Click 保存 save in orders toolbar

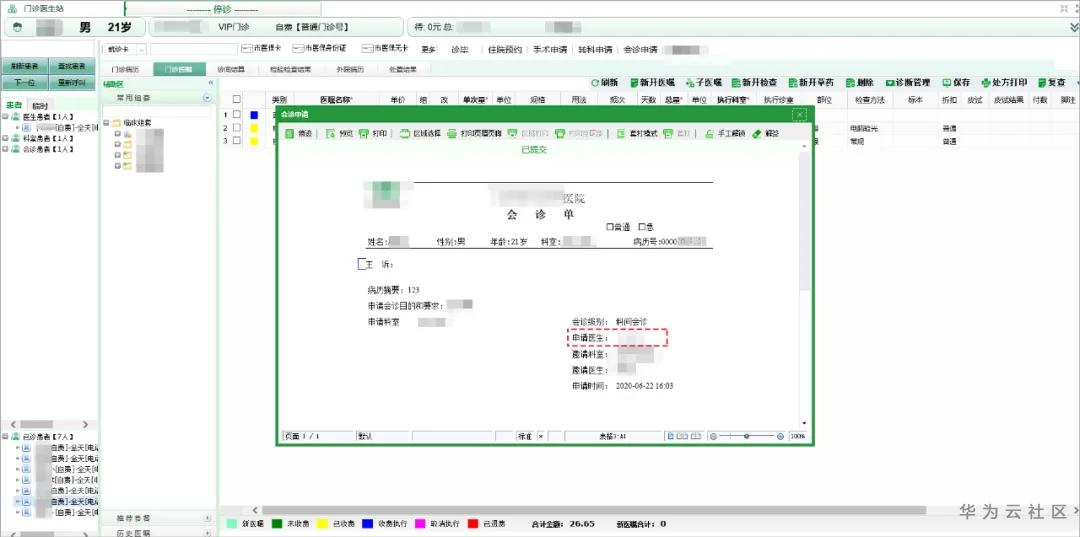[x=956, y=82]
